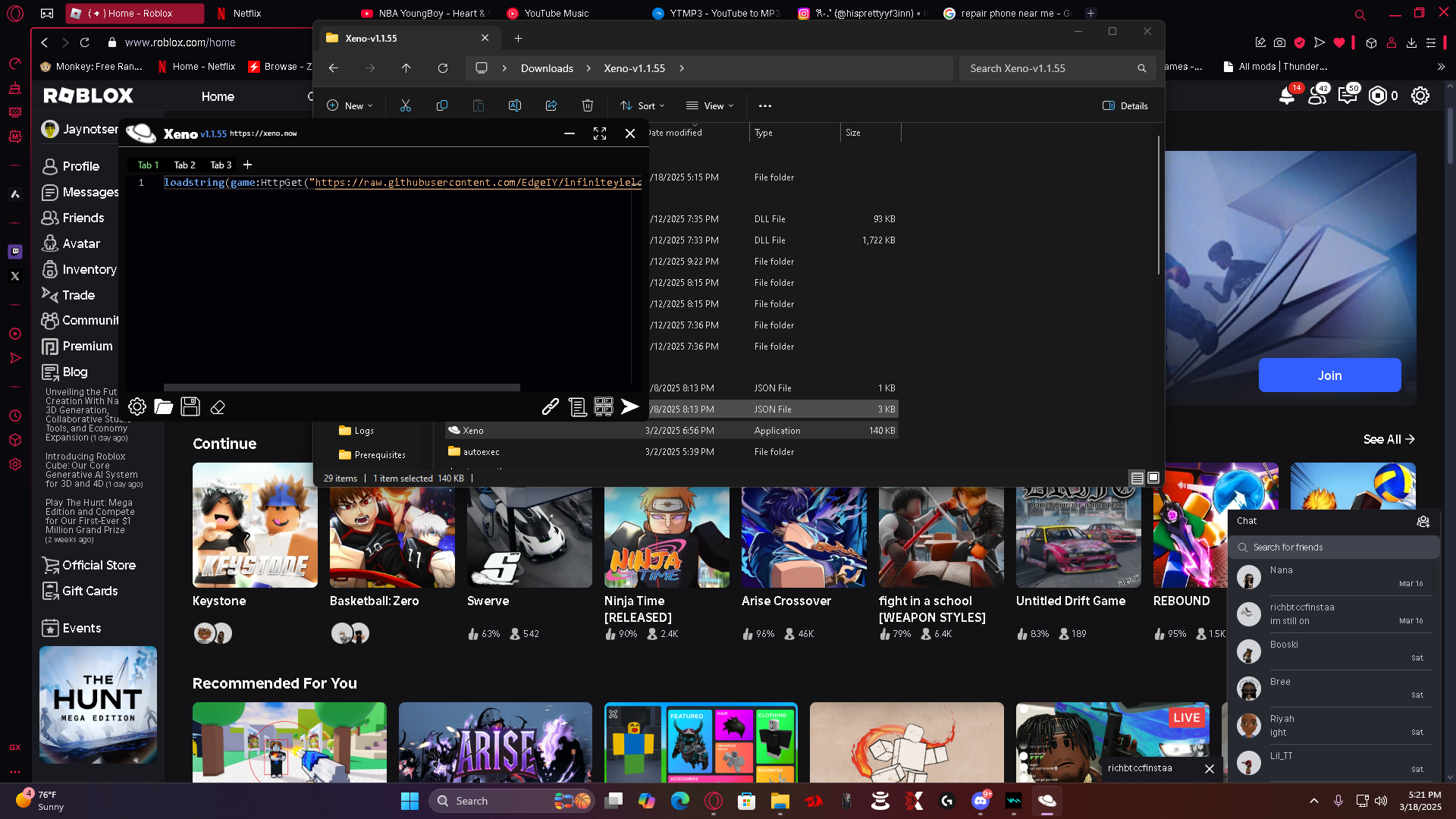This screenshot has width=1456, height=819.
Task: Click the Search Xeno-v1.1.55 field
Action: point(1057,68)
